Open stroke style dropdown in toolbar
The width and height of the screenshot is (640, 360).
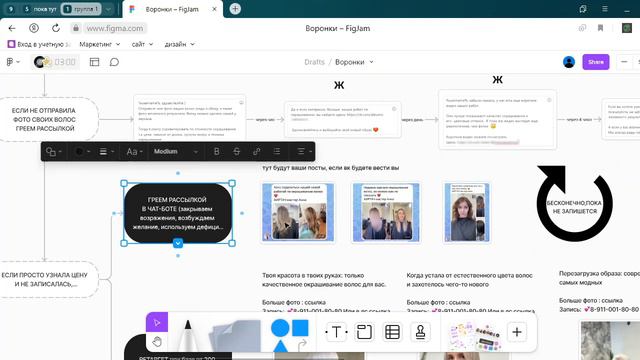pos(107,152)
